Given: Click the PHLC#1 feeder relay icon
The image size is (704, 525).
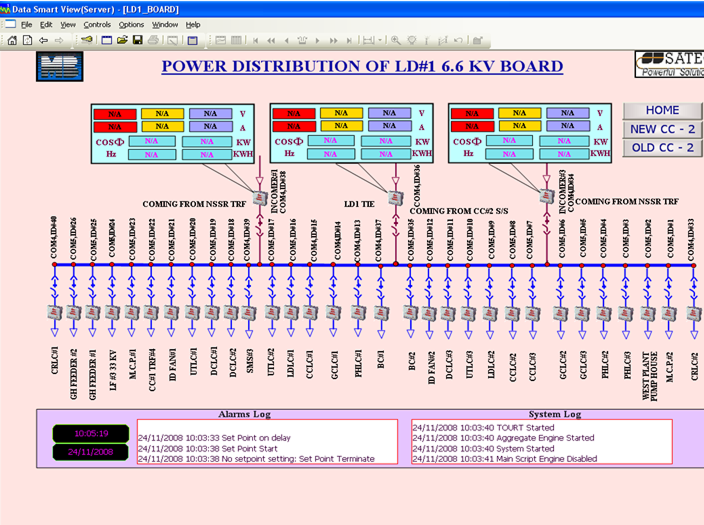Looking at the screenshot, I should (x=358, y=312).
